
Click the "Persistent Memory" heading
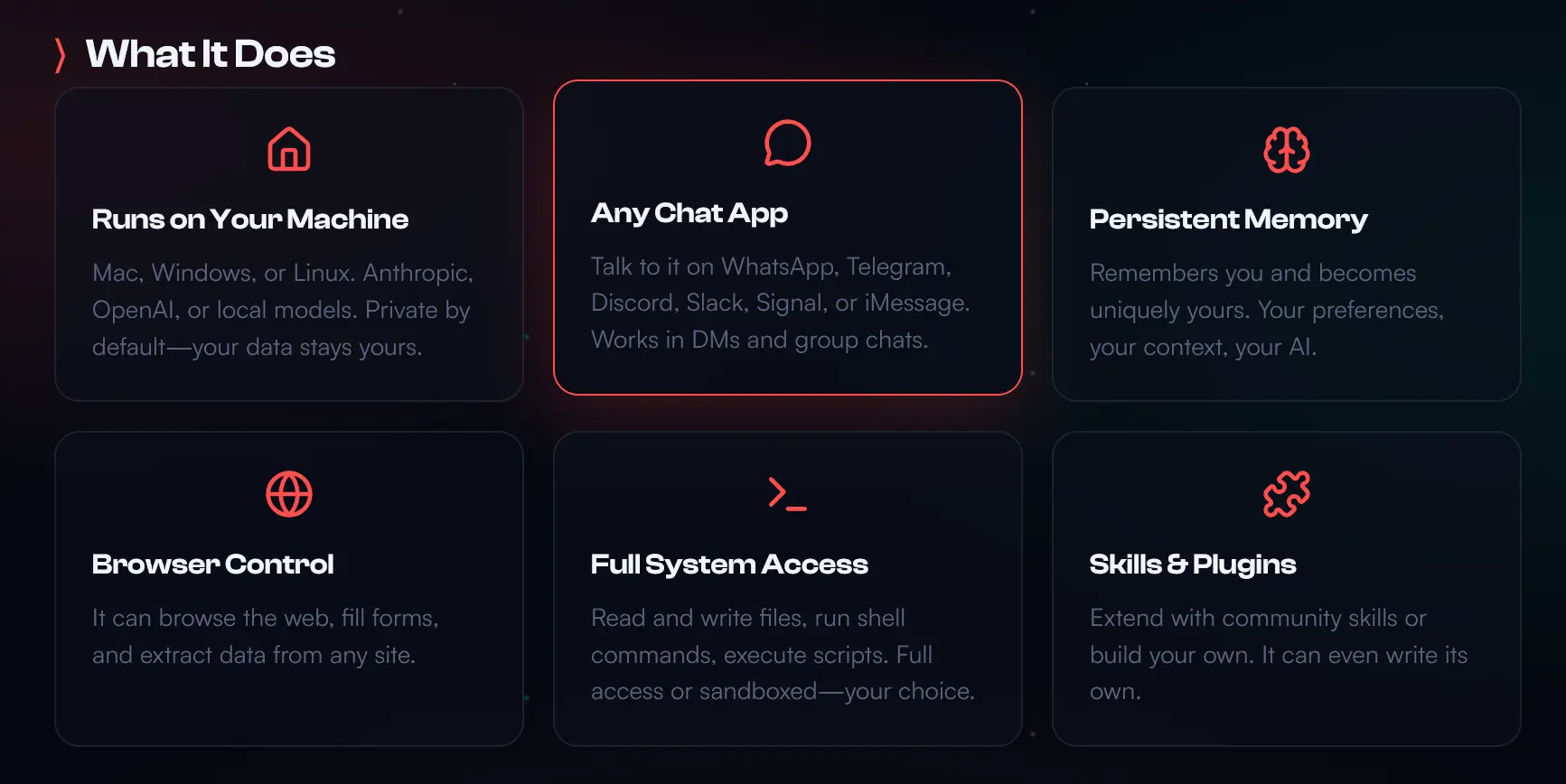tap(1228, 219)
